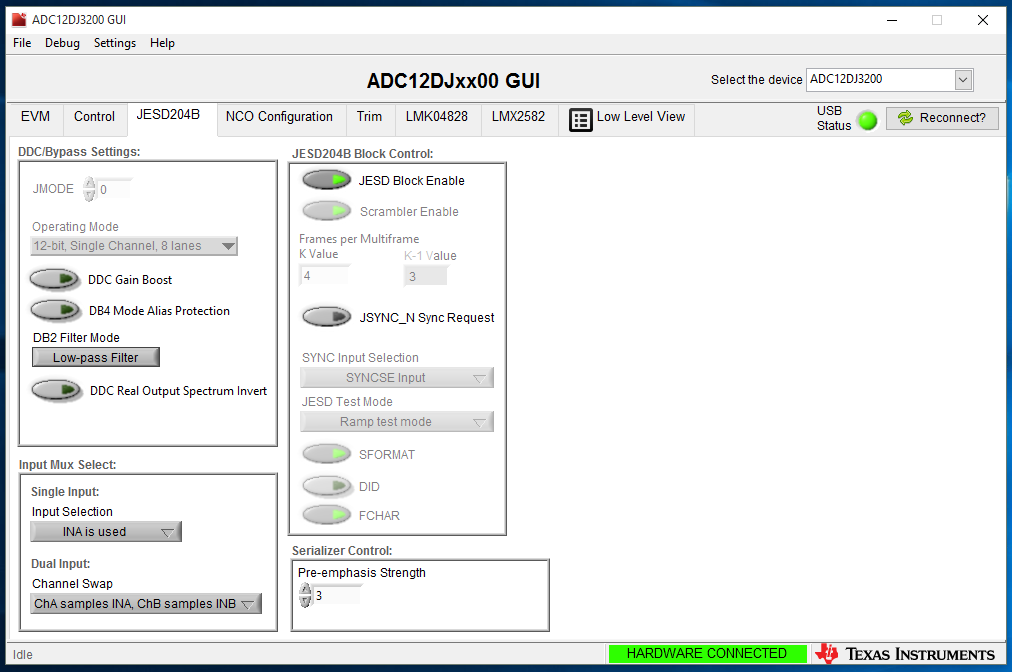Click the Pre-emphasis Strength stepper arrows

pos(305,595)
